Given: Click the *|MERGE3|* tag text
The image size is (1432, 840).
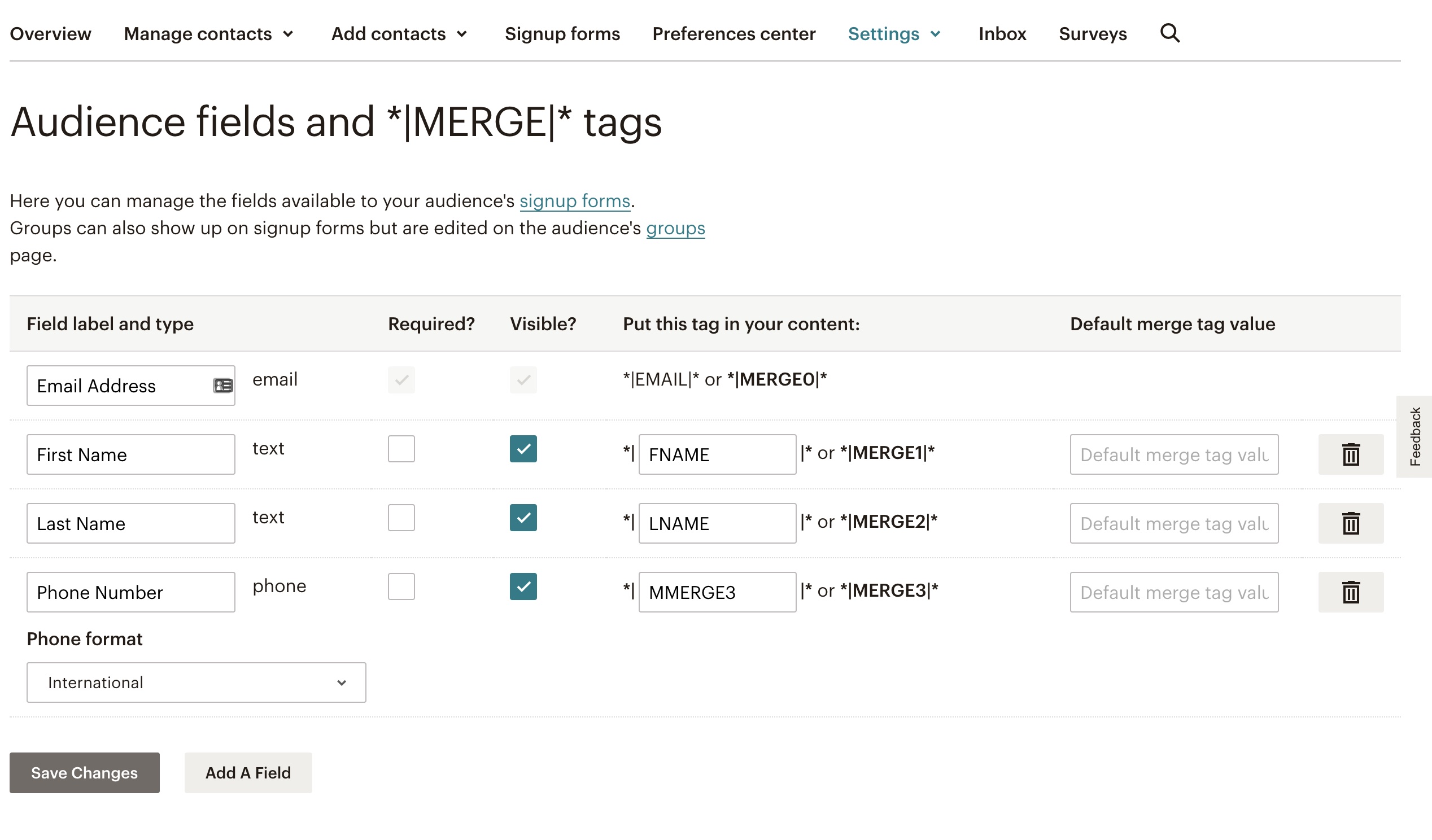Looking at the screenshot, I should 889,590.
